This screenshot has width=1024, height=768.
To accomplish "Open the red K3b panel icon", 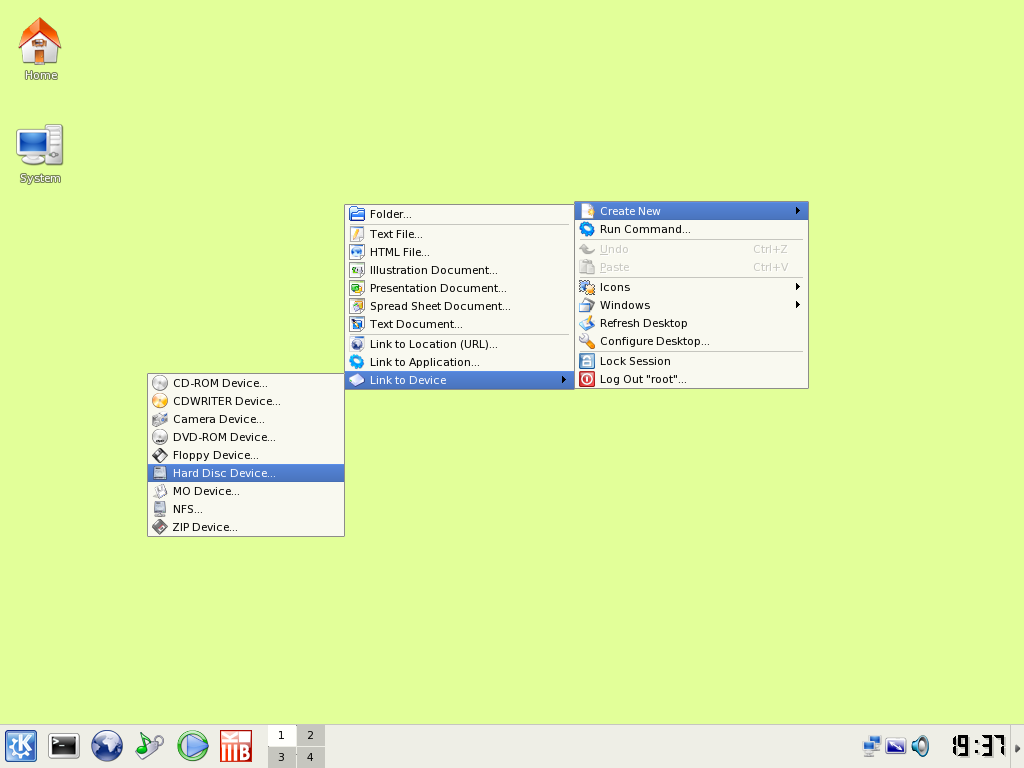I will point(236,746).
